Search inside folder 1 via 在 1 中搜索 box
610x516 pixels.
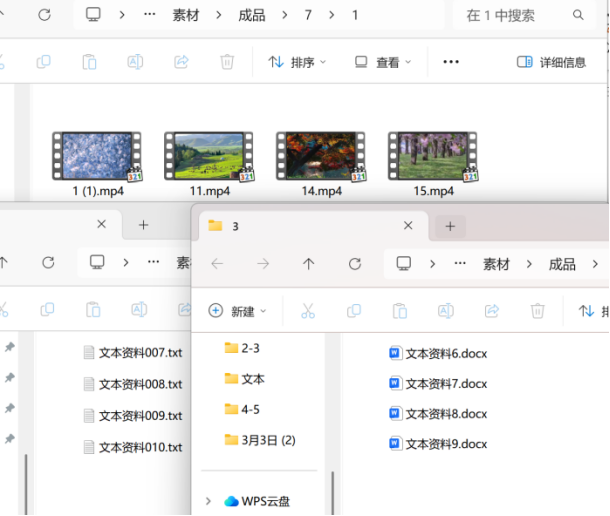pyautogui.click(x=524, y=15)
